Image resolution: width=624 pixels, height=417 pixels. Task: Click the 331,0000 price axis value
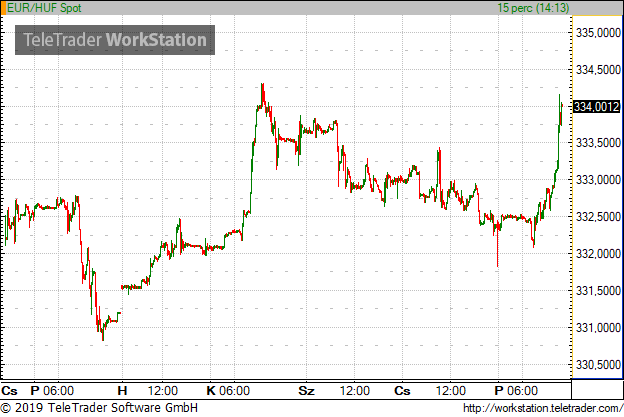[x=599, y=328]
